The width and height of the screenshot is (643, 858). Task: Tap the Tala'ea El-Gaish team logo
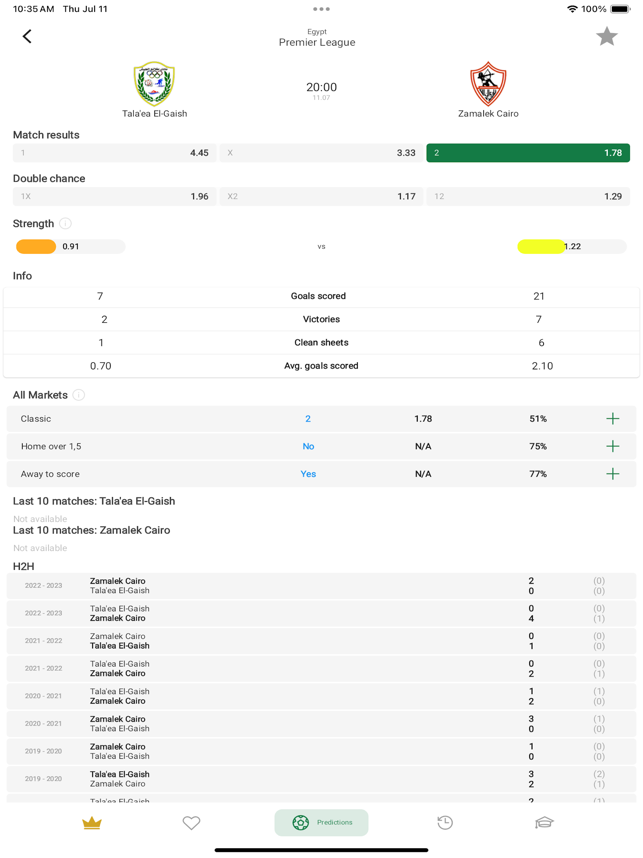(154, 84)
